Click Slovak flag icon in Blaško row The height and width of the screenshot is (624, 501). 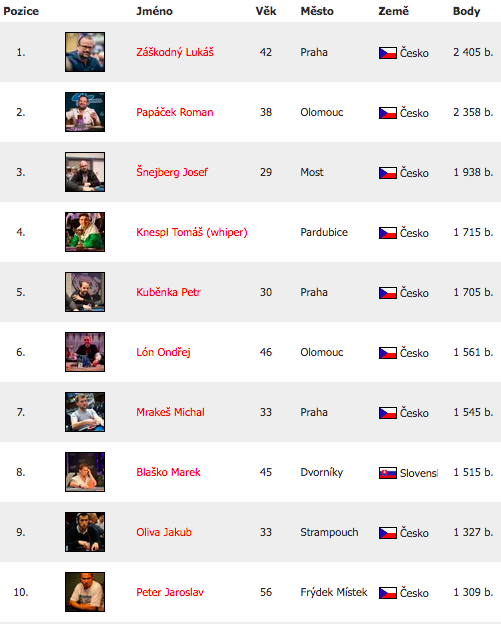point(388,473)
